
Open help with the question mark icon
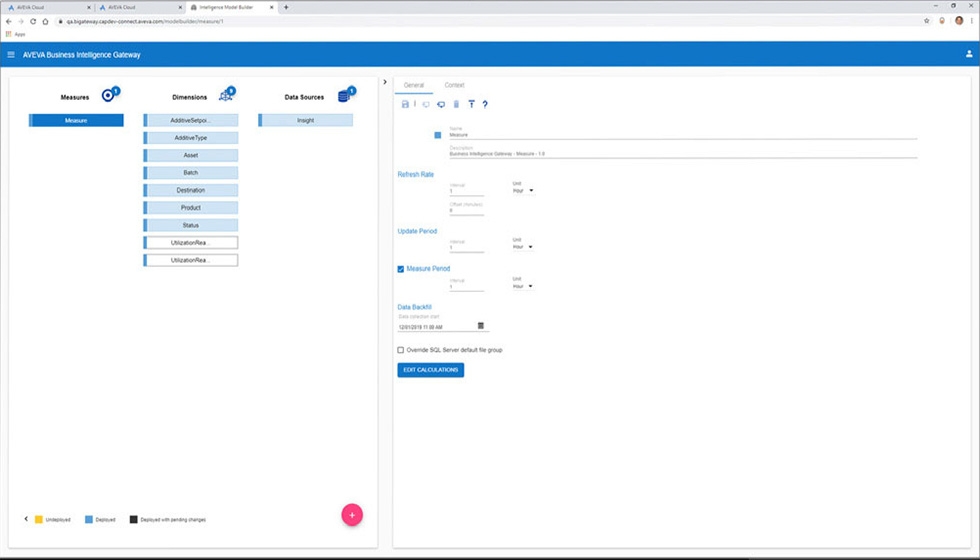[x=485, y=104]
